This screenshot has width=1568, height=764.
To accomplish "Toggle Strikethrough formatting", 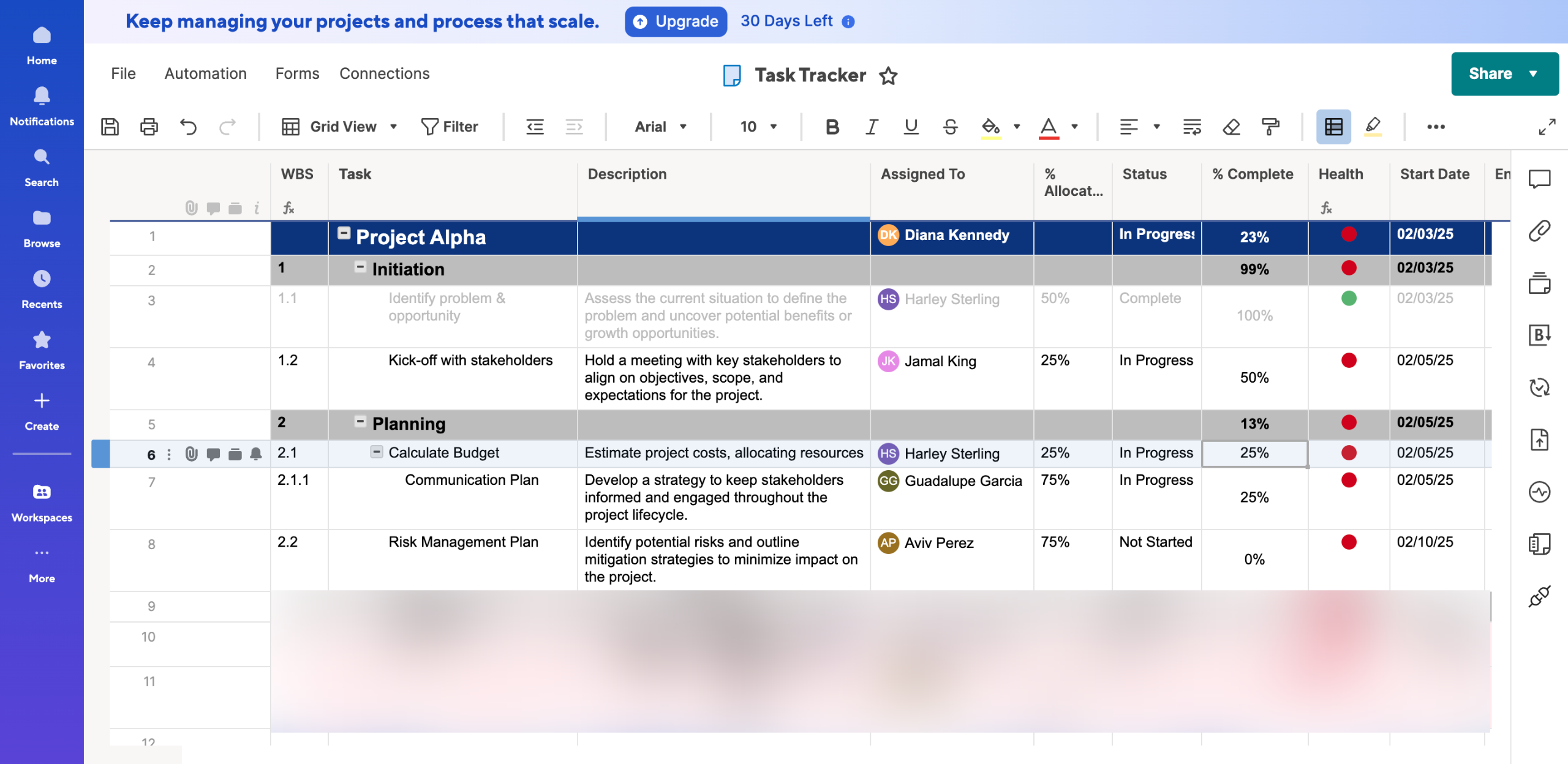I will (950, 127).
